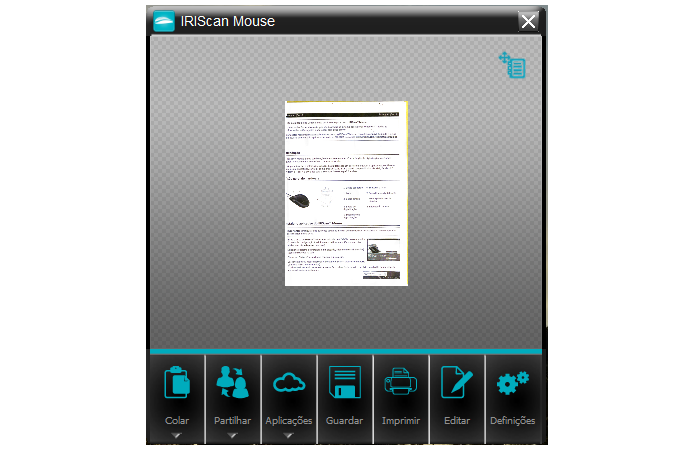Click the Editar label

pos(457,421)
